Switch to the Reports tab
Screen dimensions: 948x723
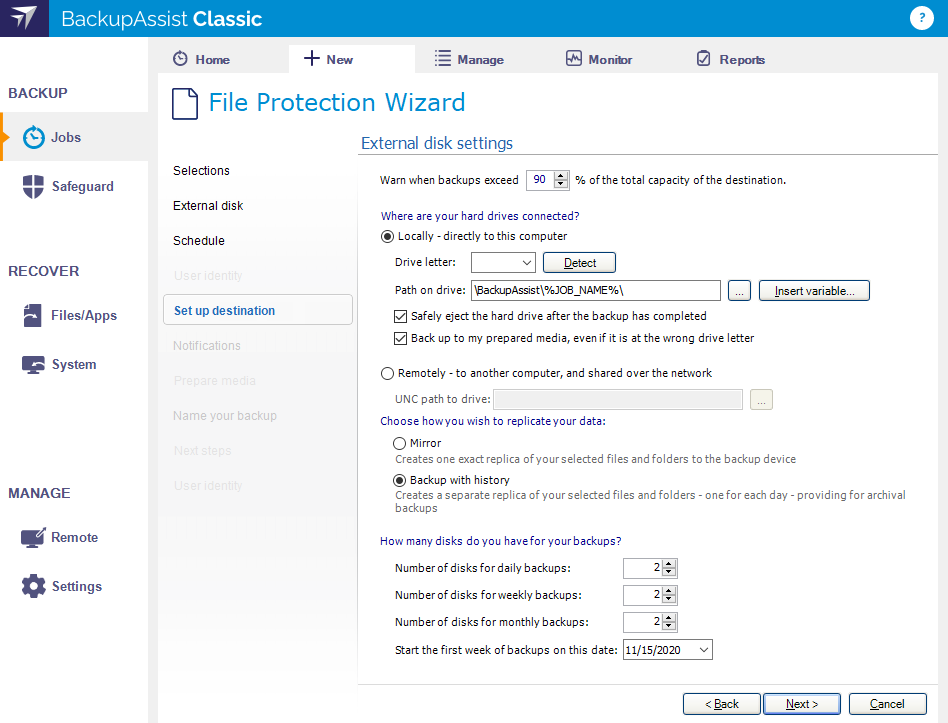pyautogui.click(x=731, y=59)
